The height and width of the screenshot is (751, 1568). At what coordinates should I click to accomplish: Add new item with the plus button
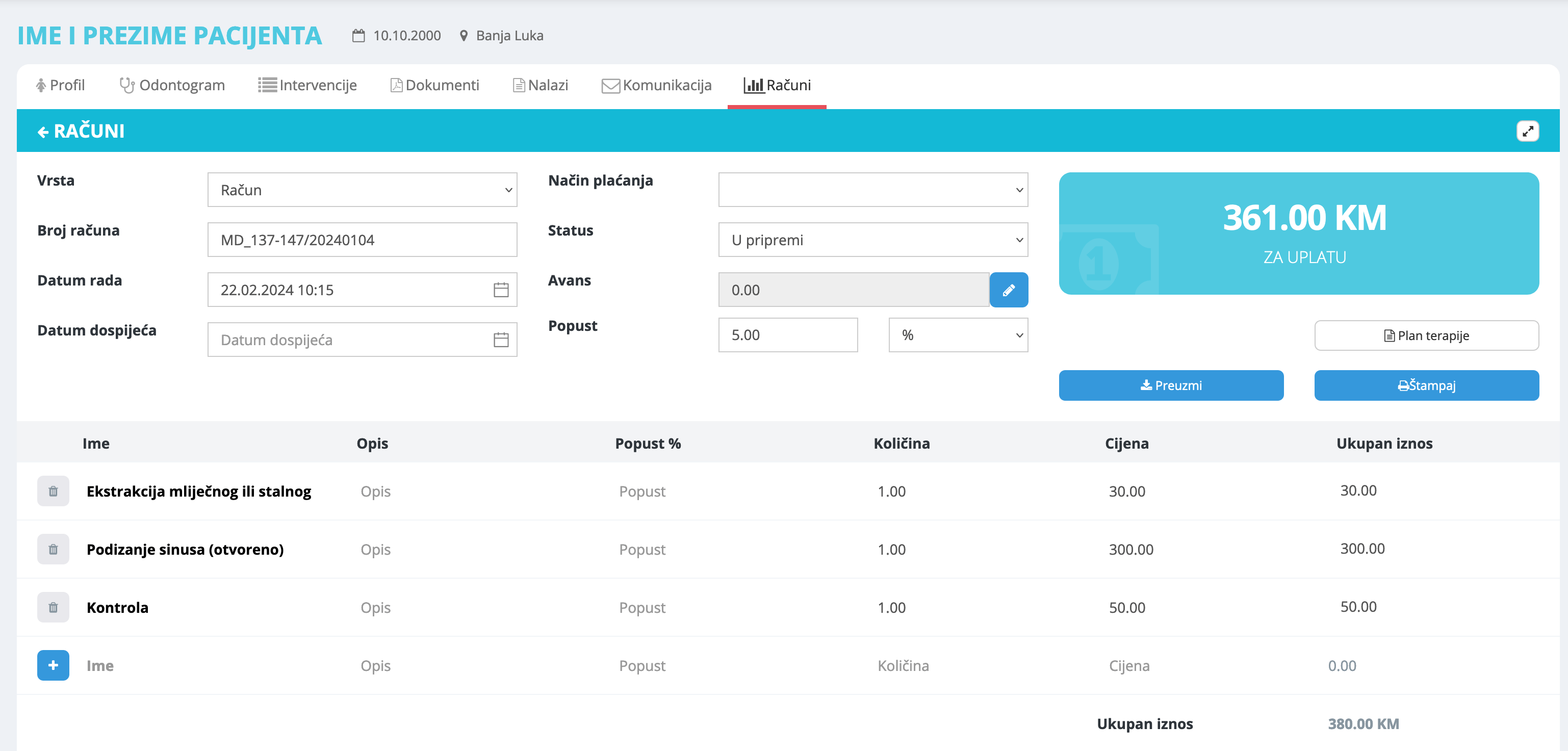click(53, 665)
